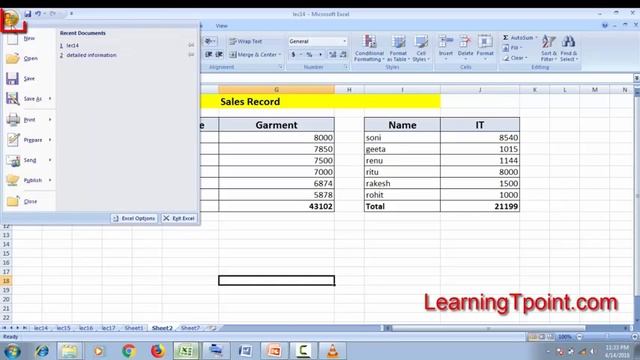Expand the Prepare submenu arrow

pyautogui.click(x=50, y=140)
